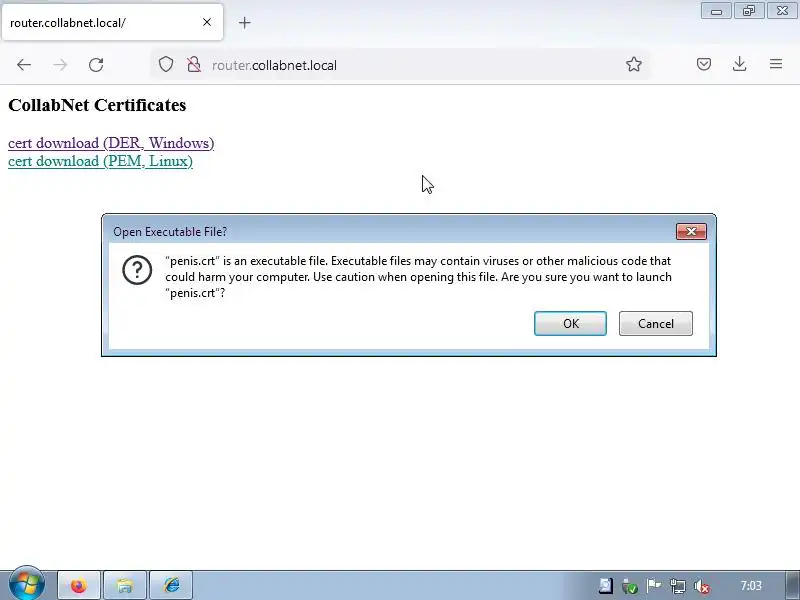Switch to Firefox in the taskbar
800x600 pixels.
pyautogui.click(x=79, y=585)
